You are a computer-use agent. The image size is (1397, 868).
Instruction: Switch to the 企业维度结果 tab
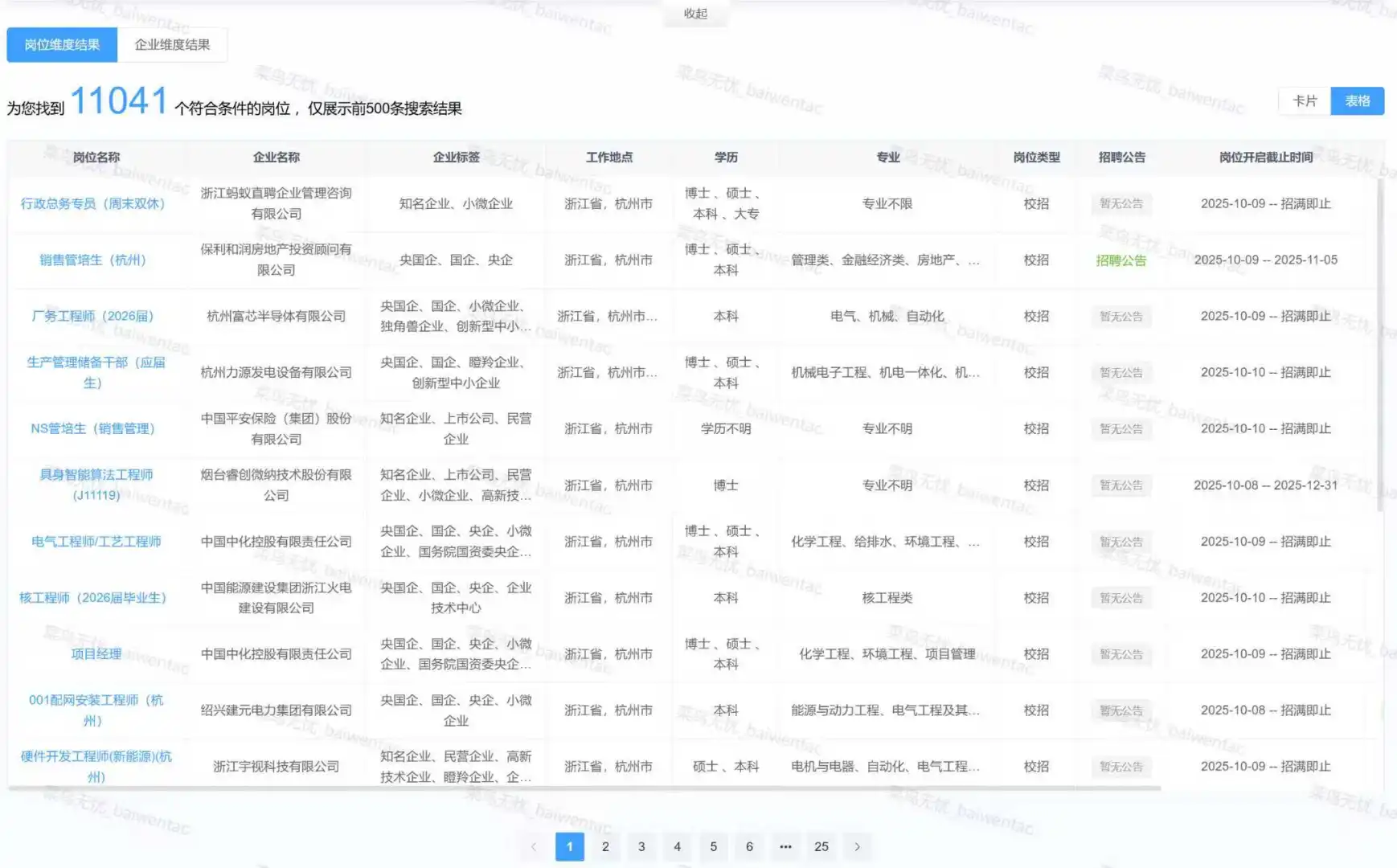pos(172,44)
